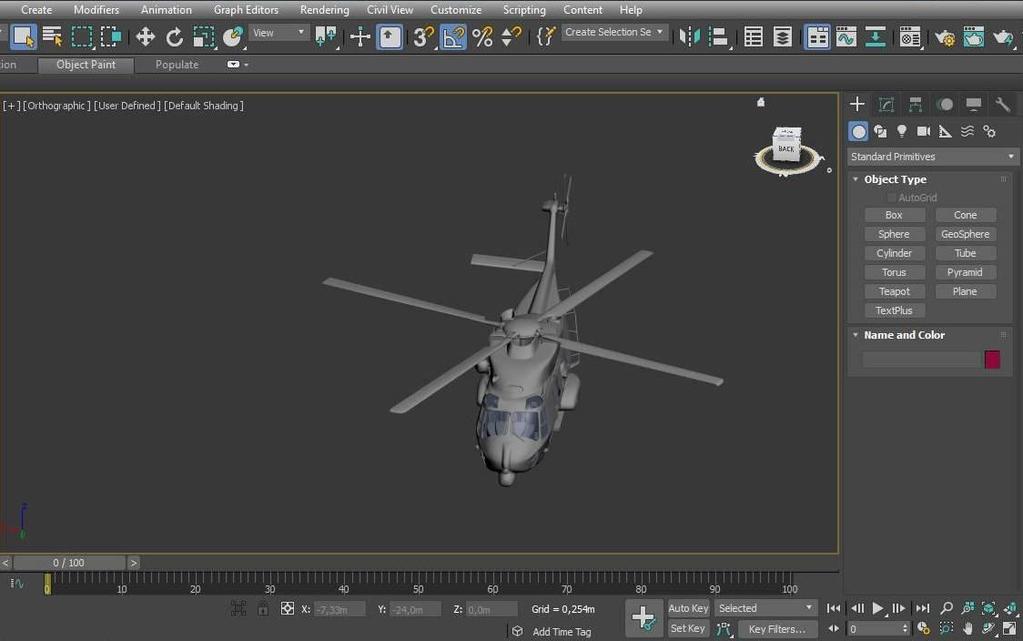Open the Create Selection Set dropdown
Image resolution: width=1023 pixels, height=641 pixels.
[x=613, y=32]
